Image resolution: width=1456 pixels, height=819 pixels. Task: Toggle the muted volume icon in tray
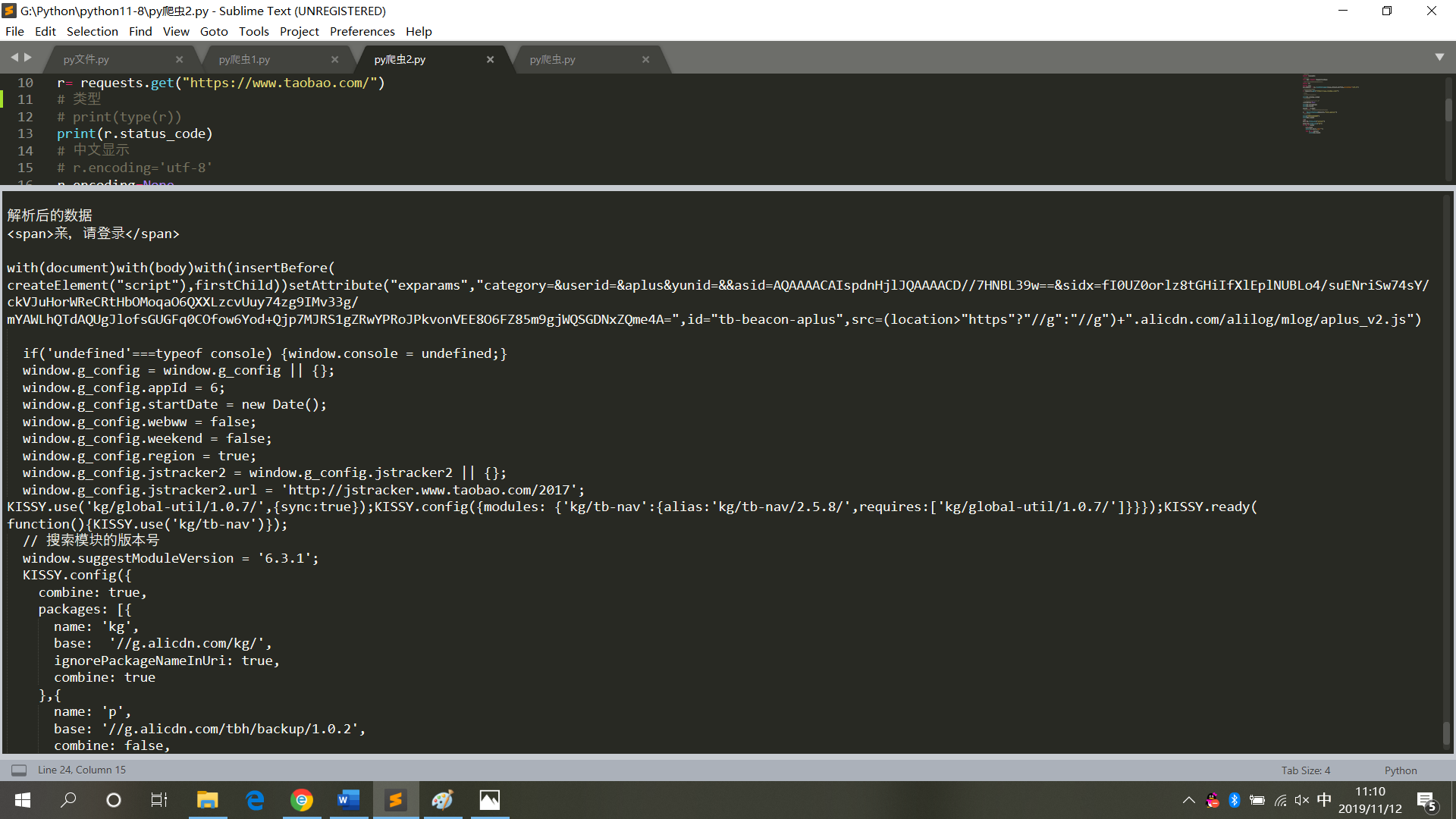[x=1302, y=800]
